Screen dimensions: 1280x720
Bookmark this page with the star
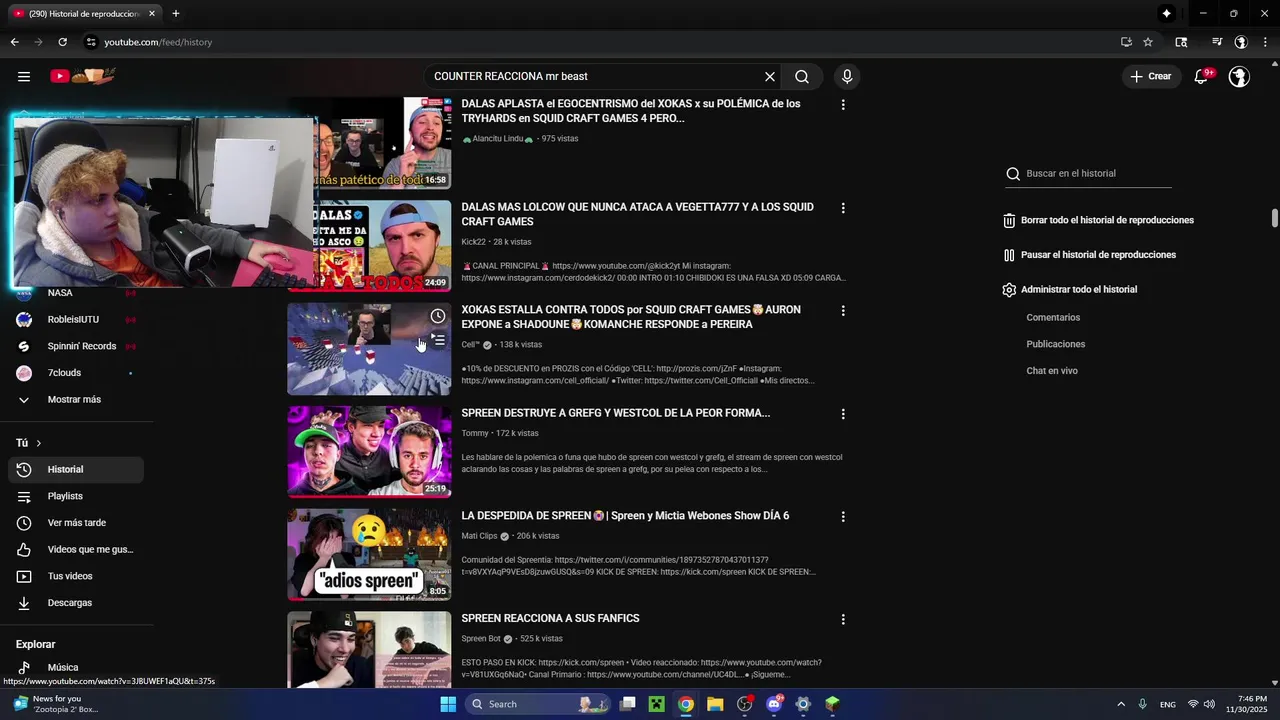[1148, 42]
